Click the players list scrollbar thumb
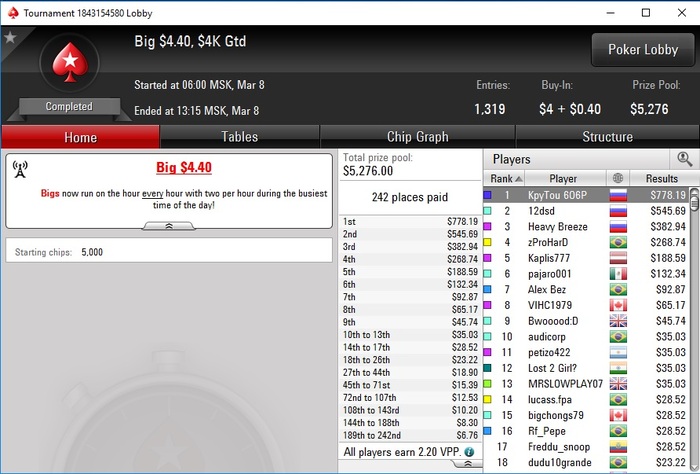 694,199
